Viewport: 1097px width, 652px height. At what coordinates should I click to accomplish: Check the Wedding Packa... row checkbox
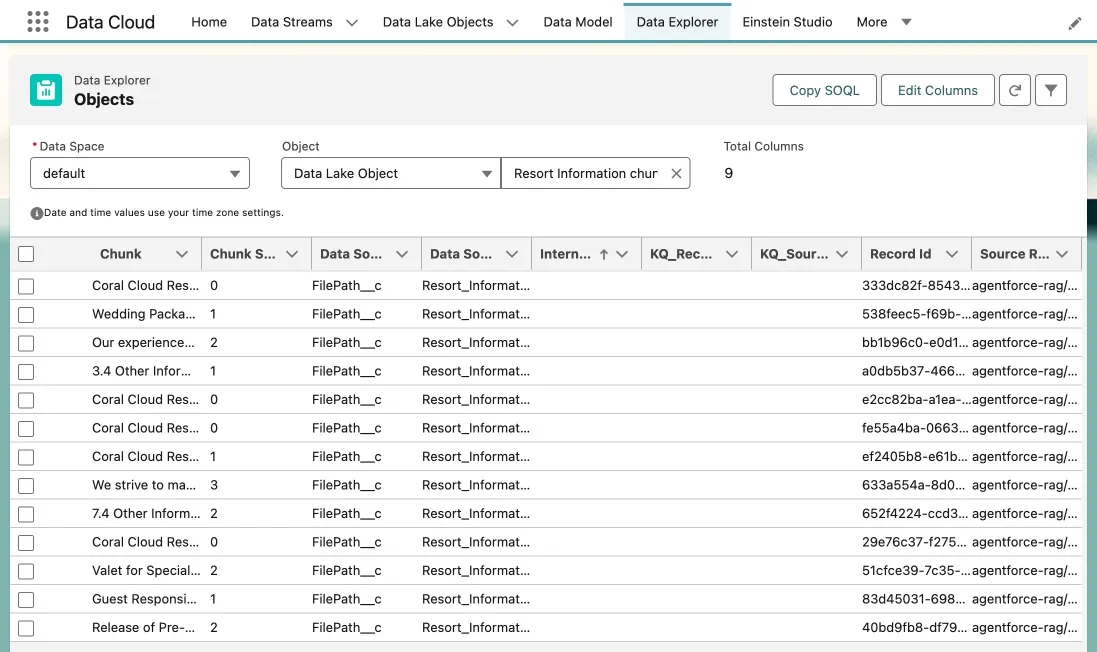(26, 314)
